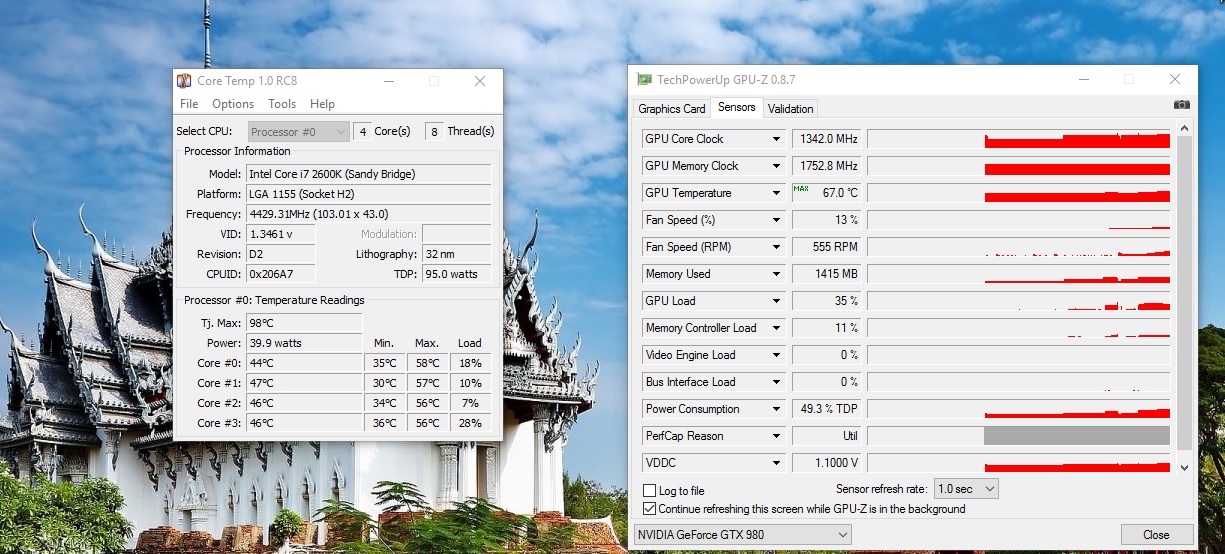Click the PerfCap Reason gray graph bar
This screenshot has width=1225, height=554.
tap(1076, 436)
